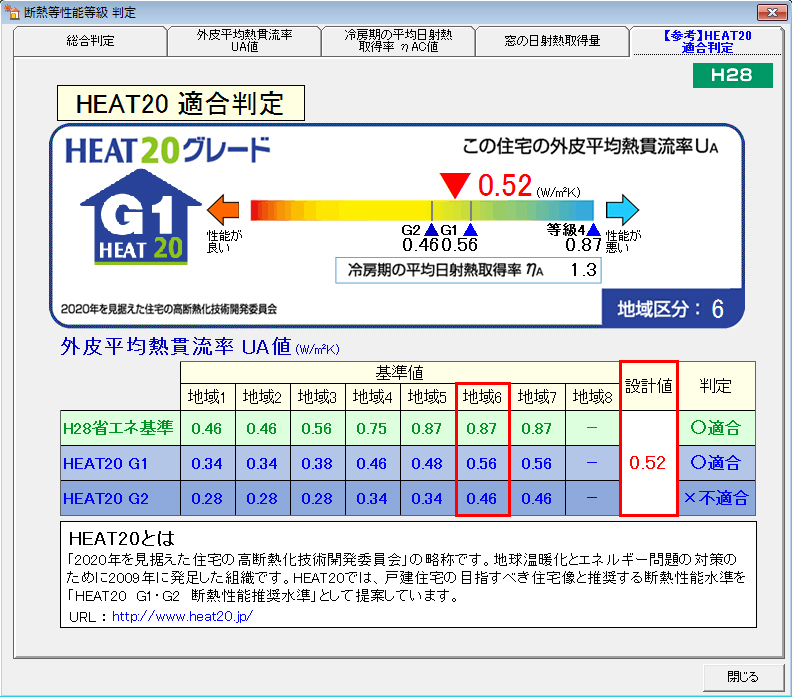792x697 pixels.
Task: Click the HEAT20グレード logo text
Action: point(168,150)
